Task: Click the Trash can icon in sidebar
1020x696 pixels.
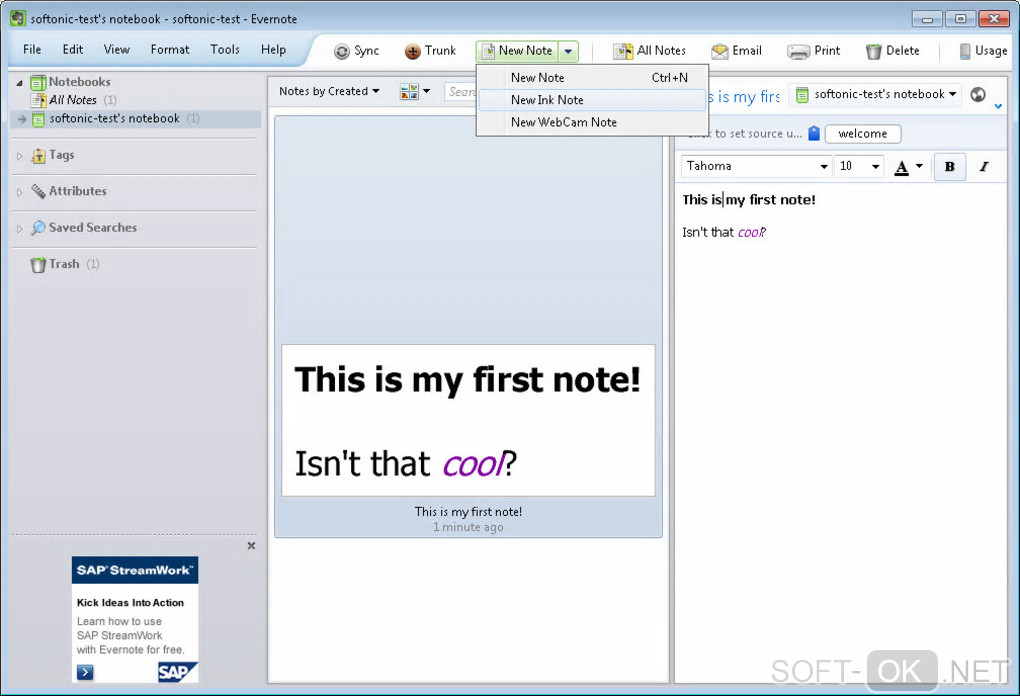Action: (x=38, y=264)
